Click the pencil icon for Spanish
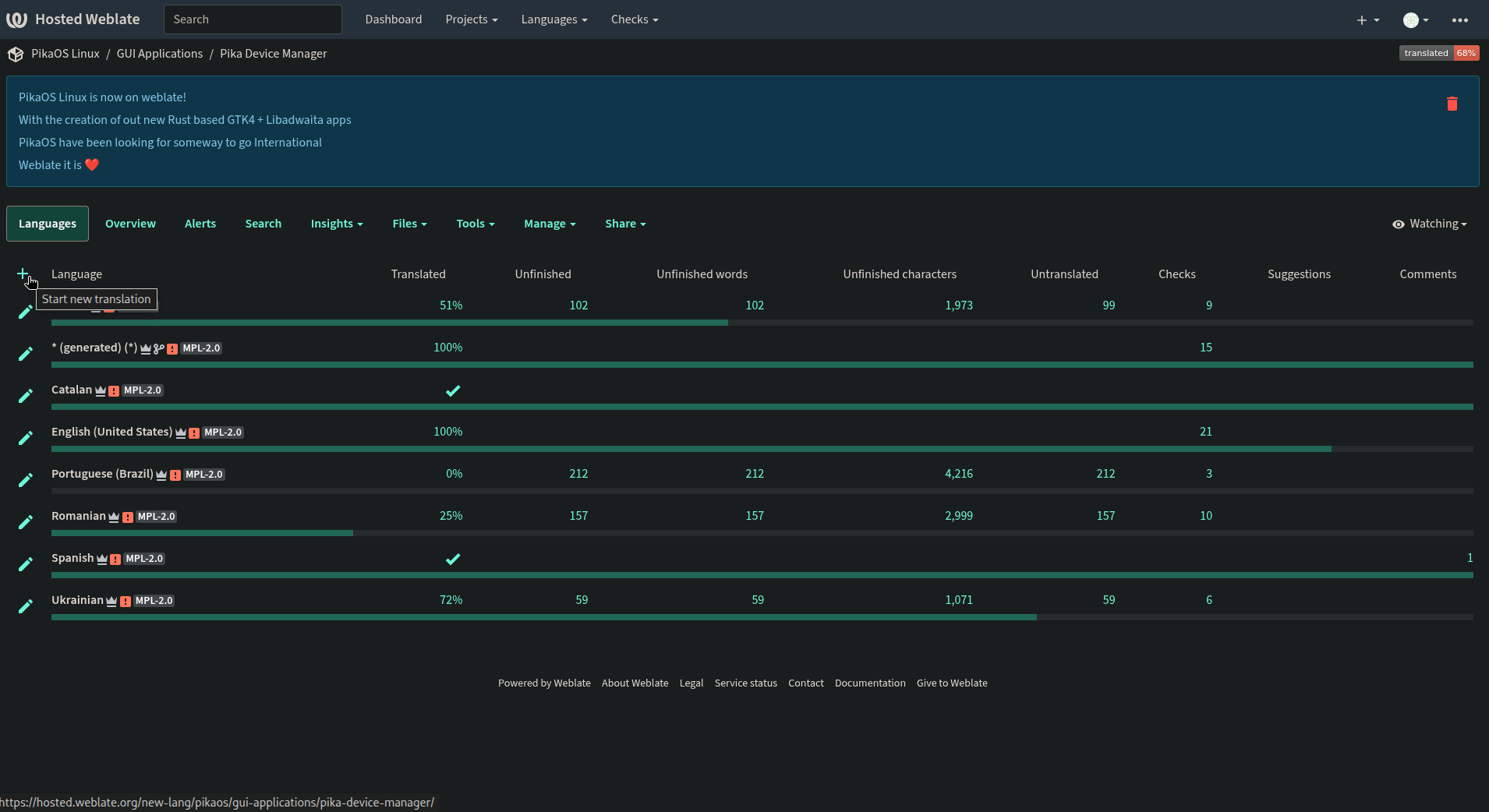This screenshot has width=1489, height=812. (x=26, y=564)
